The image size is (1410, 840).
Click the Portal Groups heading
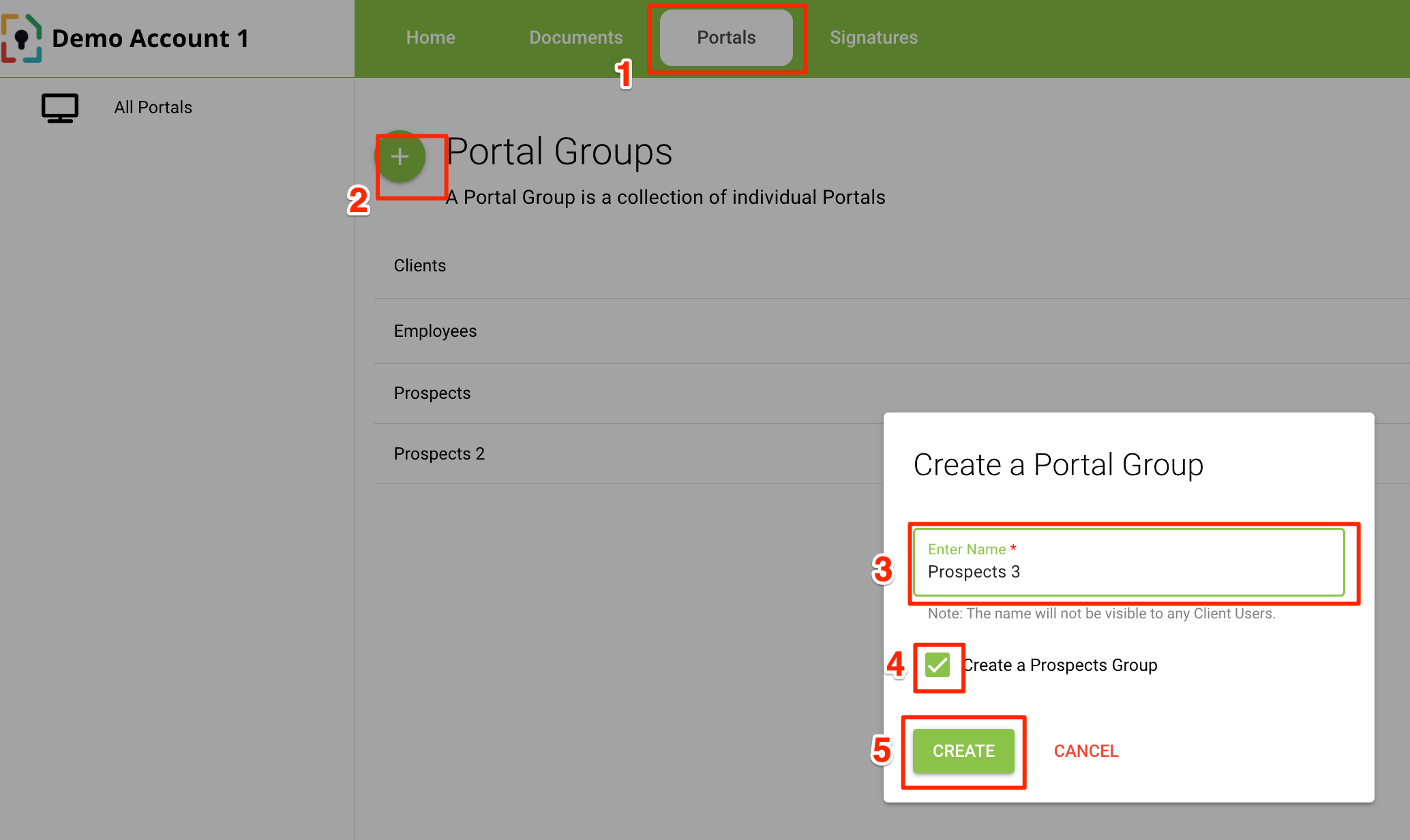(x=559, y=151)
